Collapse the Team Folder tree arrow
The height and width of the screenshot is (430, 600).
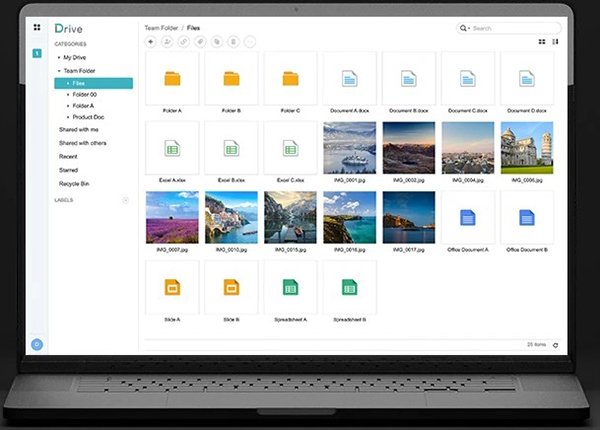[x=59, y=71]
